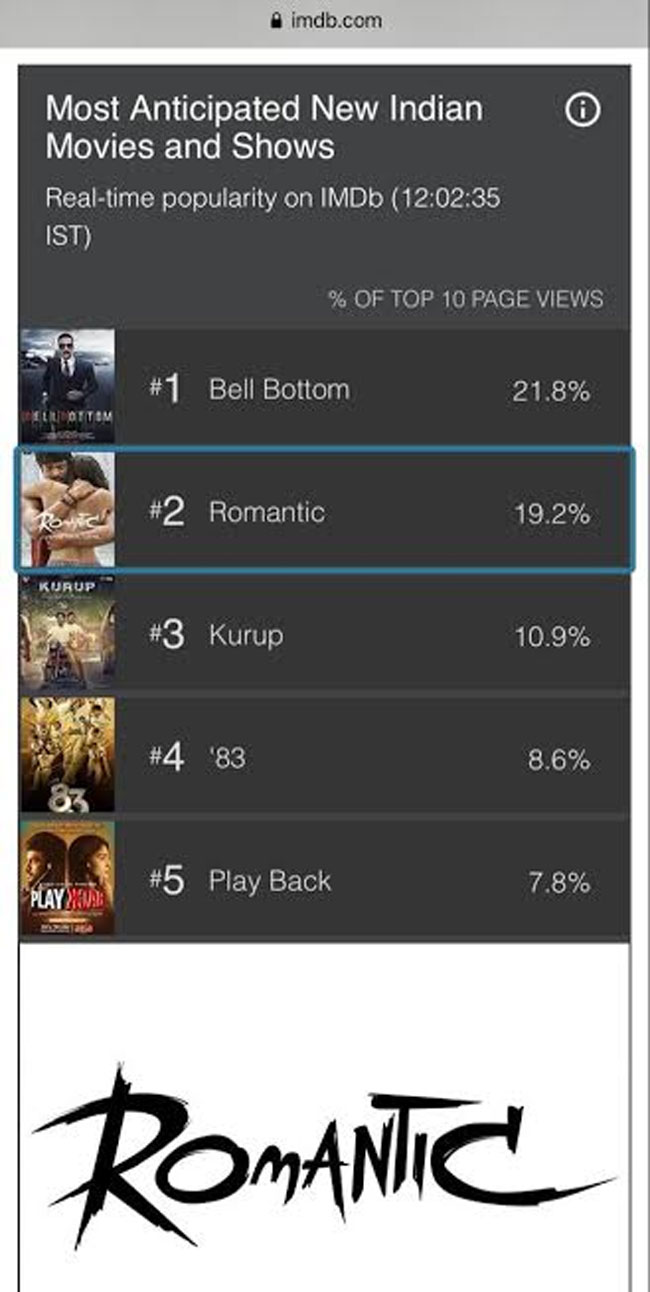Open the Play Back poster thumbnail
Viewport: 650px width, 1292px height.
67,879
